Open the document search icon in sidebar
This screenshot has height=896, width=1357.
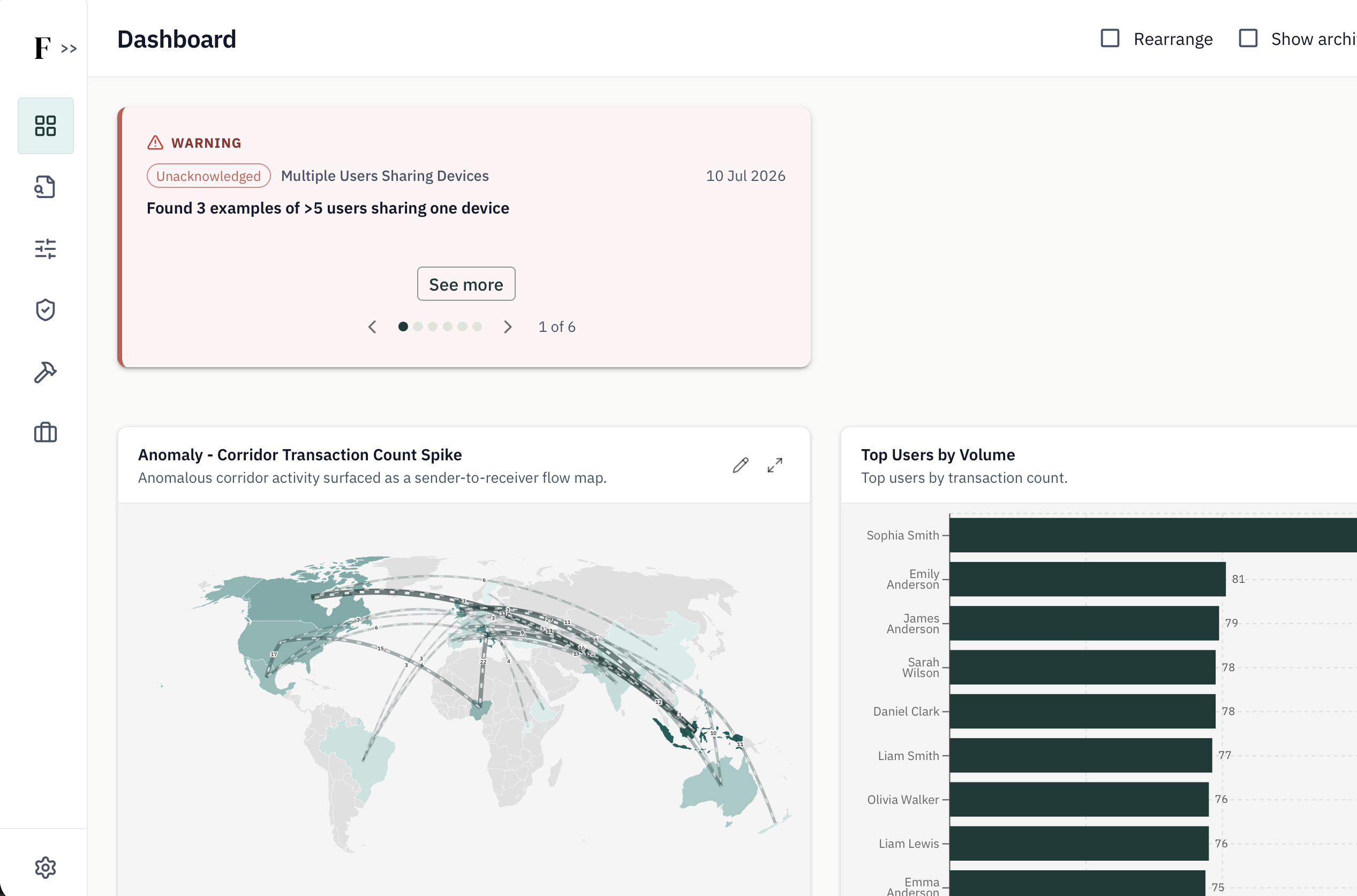click(x=46, y=187)
